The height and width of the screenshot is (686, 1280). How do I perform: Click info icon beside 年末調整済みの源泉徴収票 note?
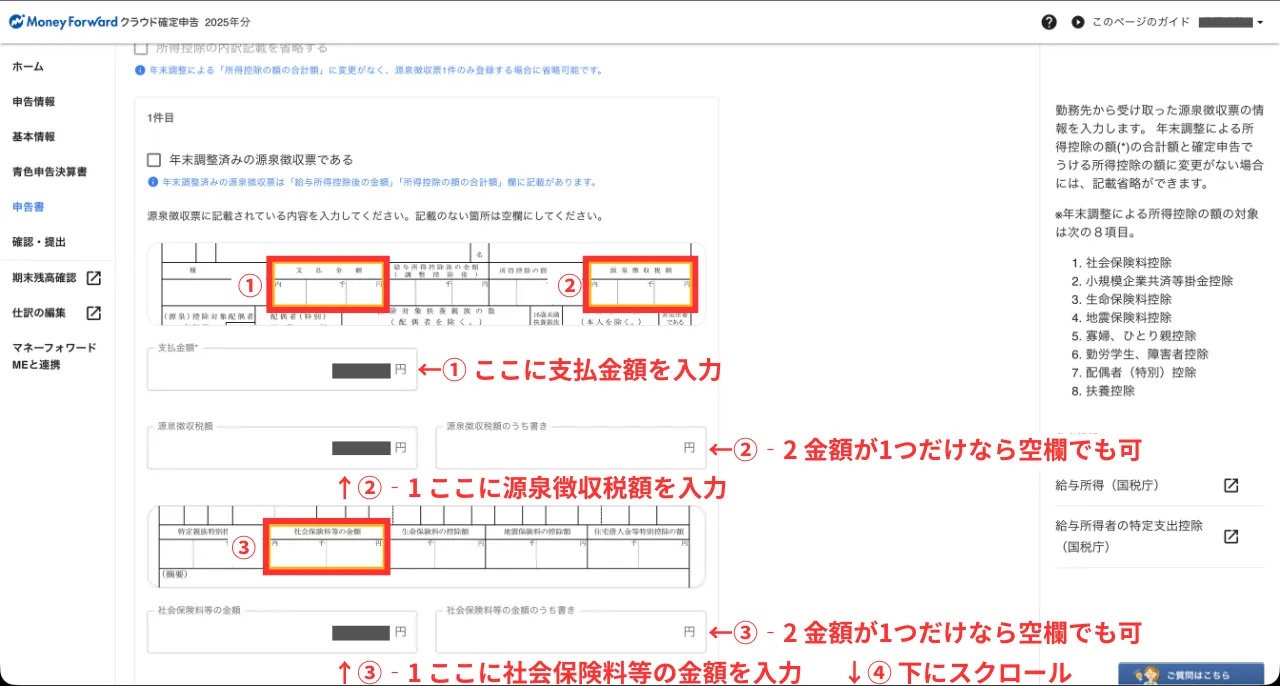(x=153, y=183)
